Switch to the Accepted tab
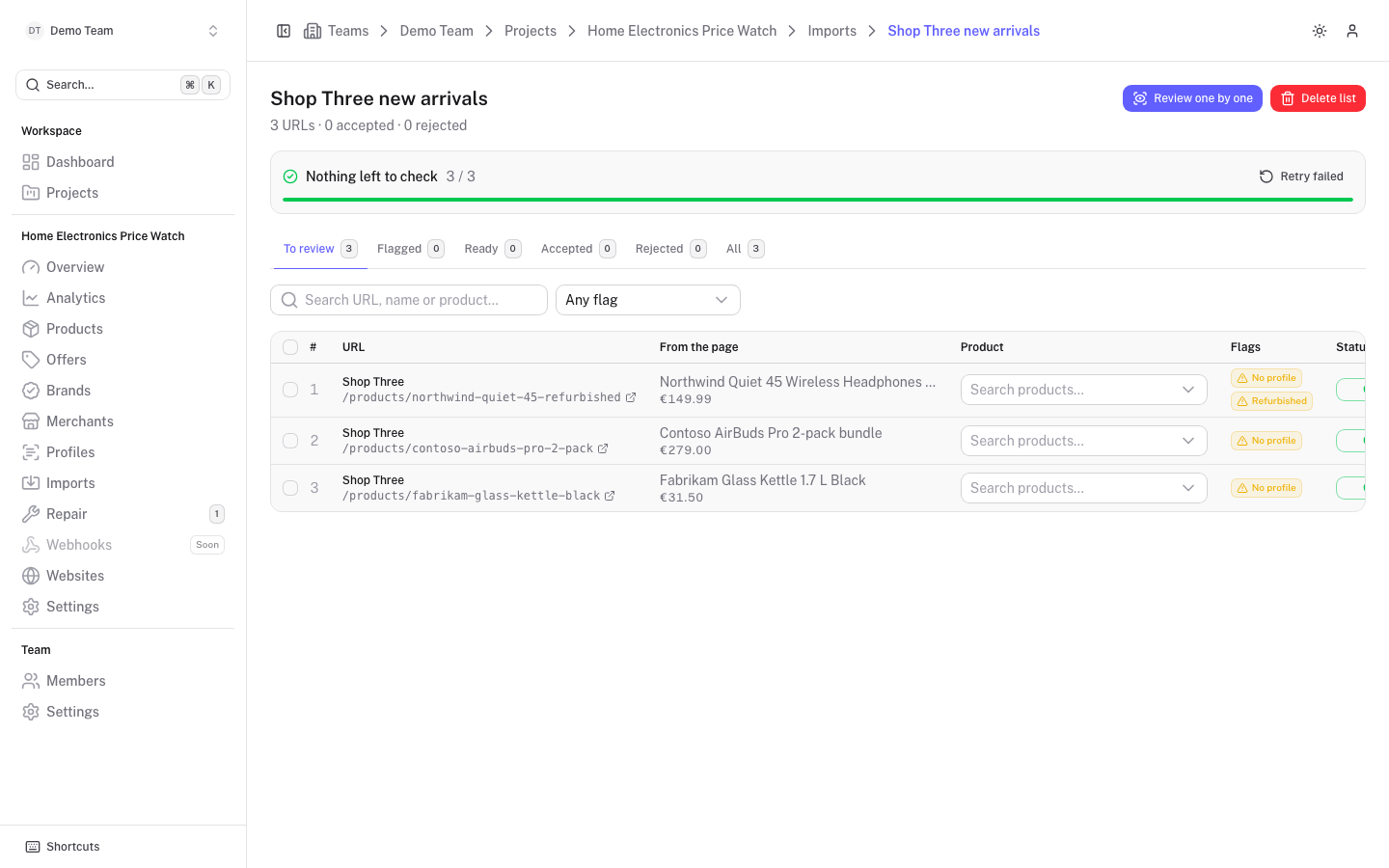 579,249
